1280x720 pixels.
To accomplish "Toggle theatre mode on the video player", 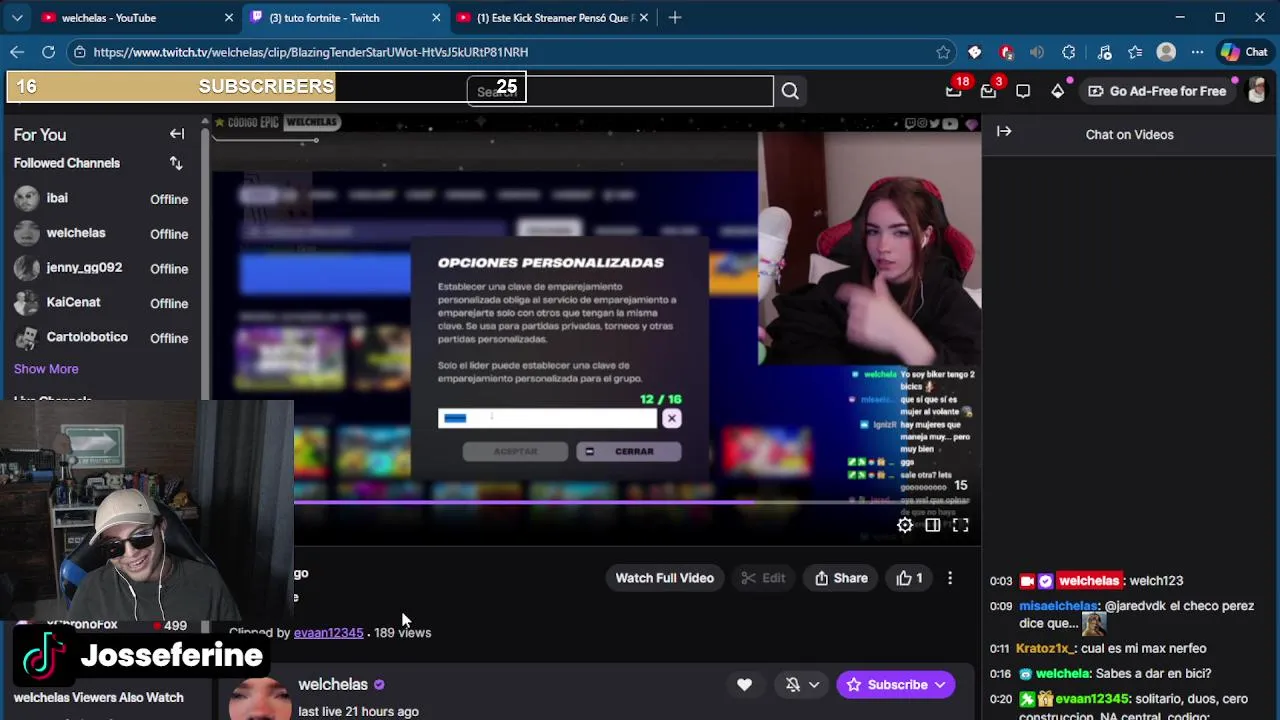I will 932,525.
